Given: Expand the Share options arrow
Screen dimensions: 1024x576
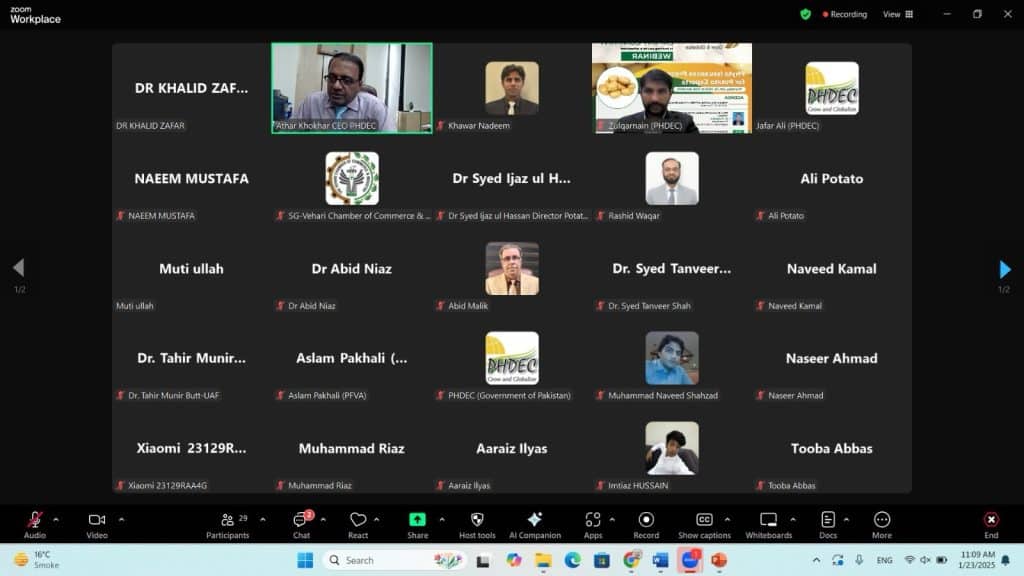Looking at the screenshot, I should [x=442, y=519].
